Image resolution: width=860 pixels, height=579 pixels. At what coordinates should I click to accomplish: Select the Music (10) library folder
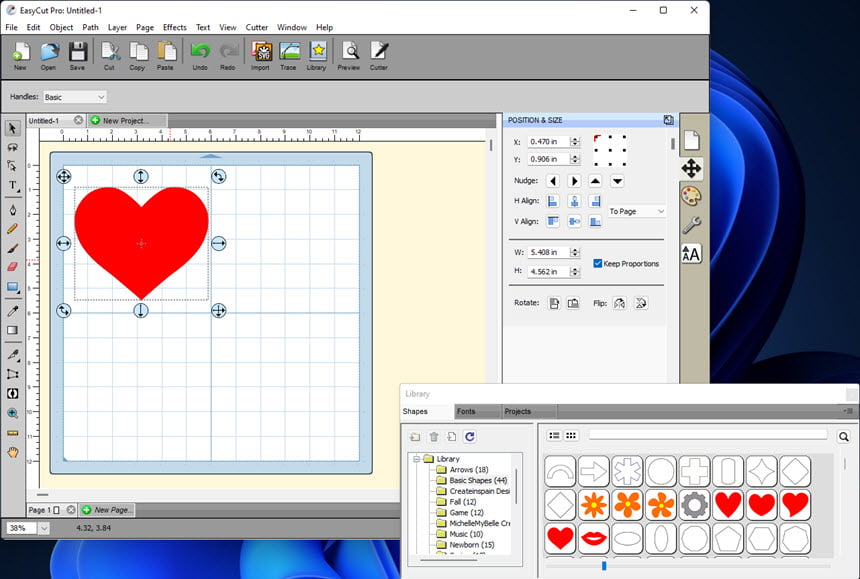pos(460,534)
